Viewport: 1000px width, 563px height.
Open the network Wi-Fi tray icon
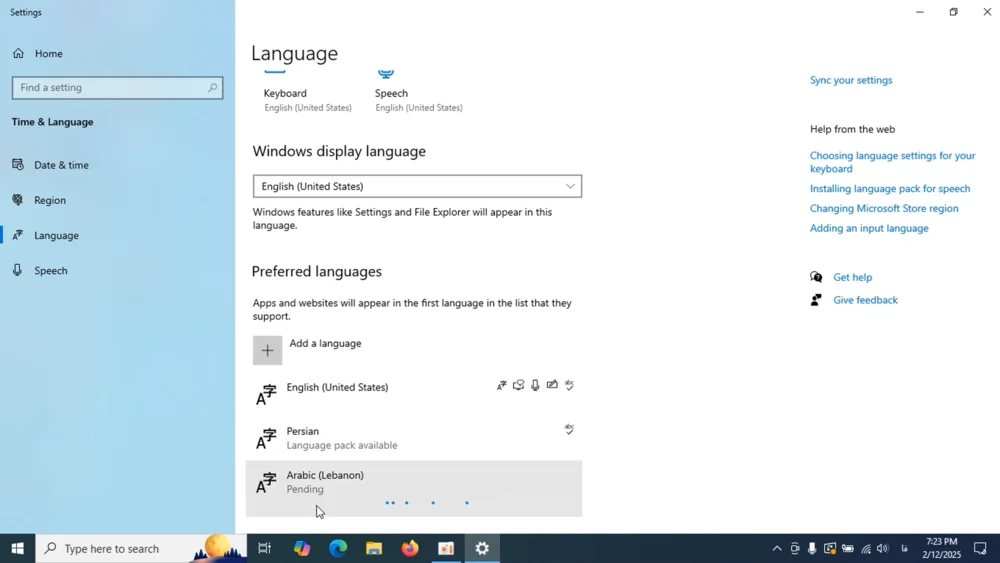[x=865, y=548]
